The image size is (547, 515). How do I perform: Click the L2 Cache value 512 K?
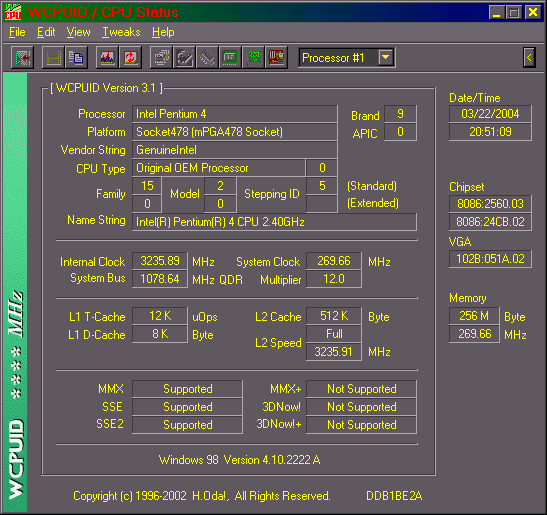click(334, 316)
